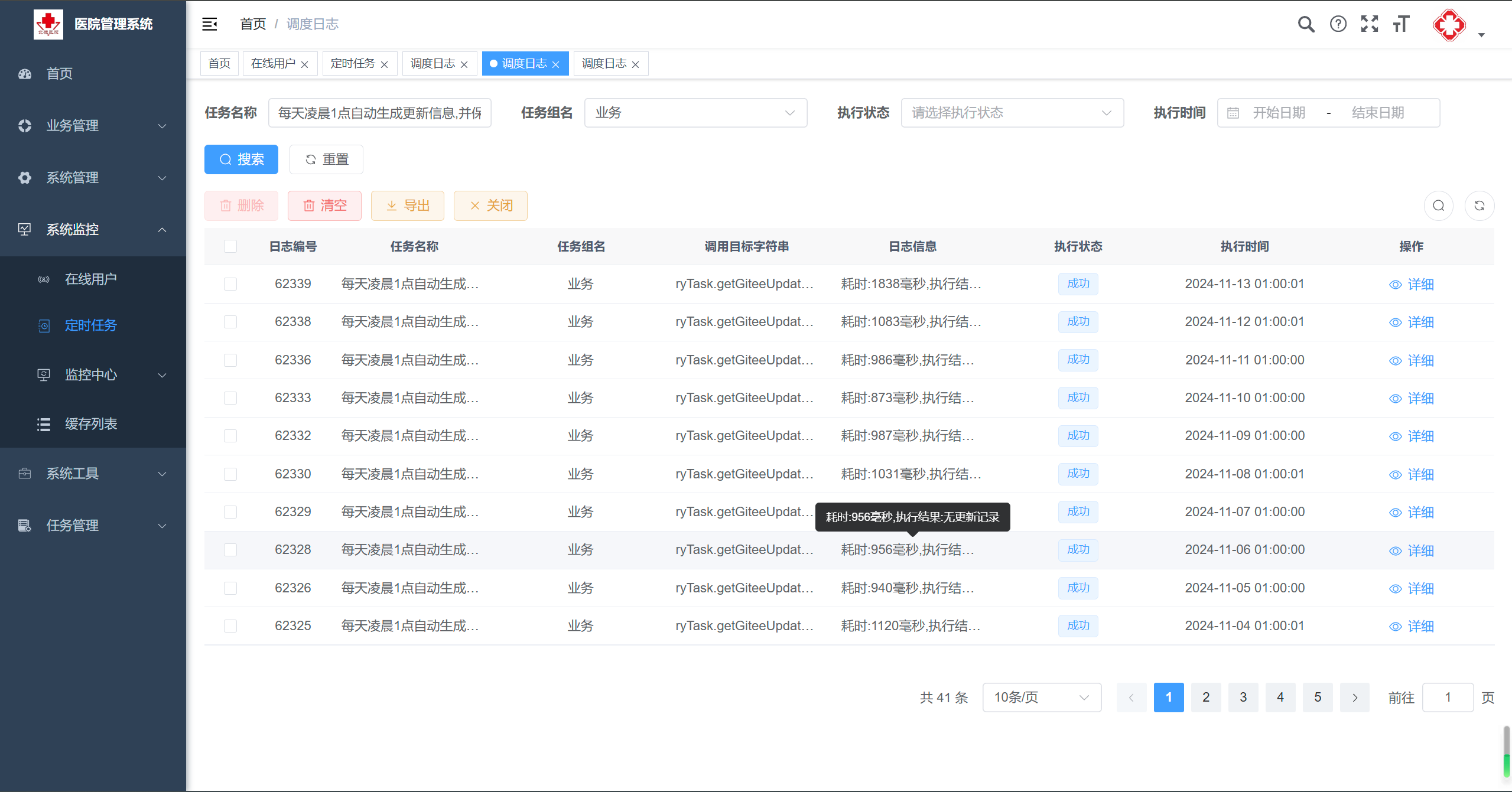This screenshot has height=792, width=1512.
Task: Click the font size icon
Action: pos(1401,24)
